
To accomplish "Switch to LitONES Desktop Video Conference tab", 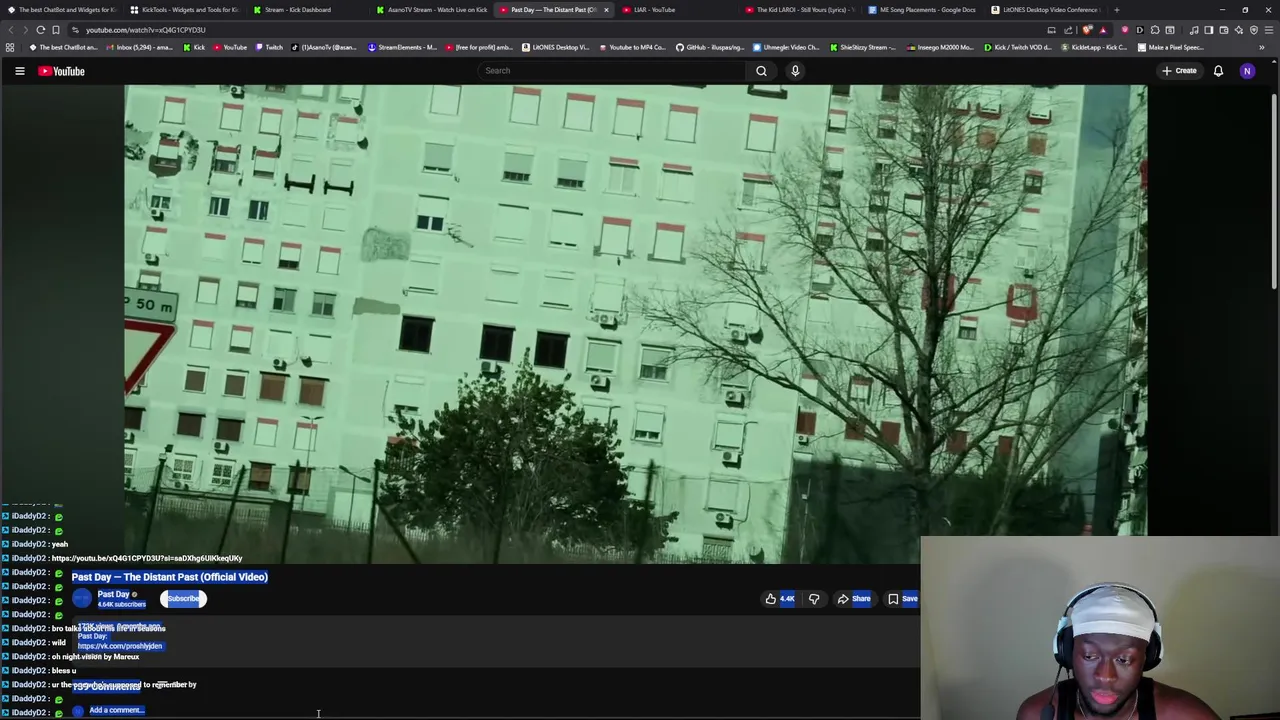I will click(x=1046, y=10).
